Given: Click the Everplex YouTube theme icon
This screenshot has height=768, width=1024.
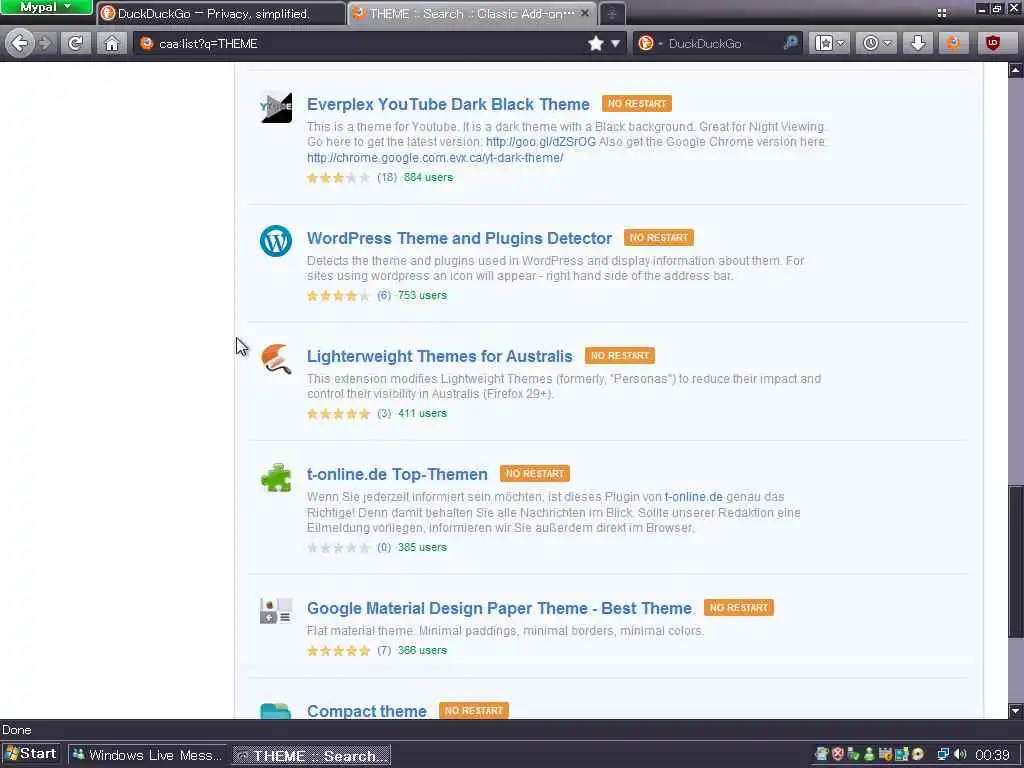Looking at the screenshot, I should pyautogui.click(x=276, y=106).
